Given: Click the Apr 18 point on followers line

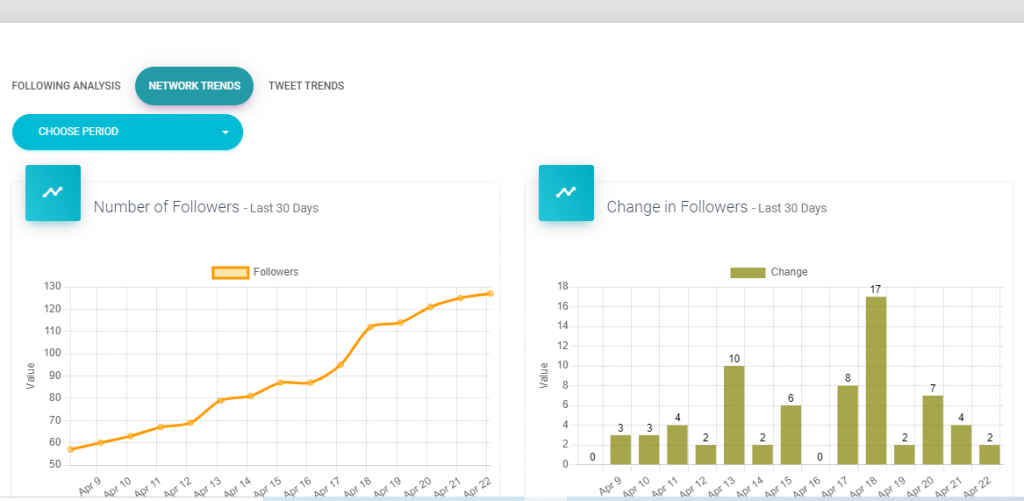Looking at the screenshot, I should pyautogui.click(x=370, y=327).
